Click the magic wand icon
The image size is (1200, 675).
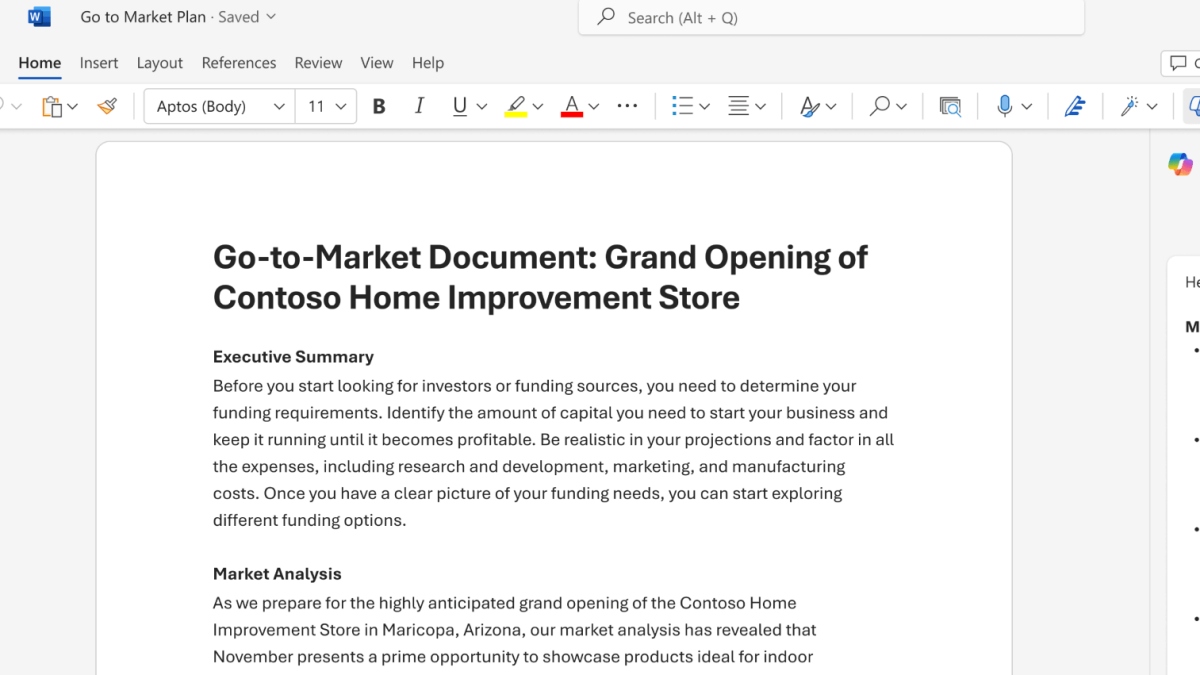click(x=1130, y=106)
